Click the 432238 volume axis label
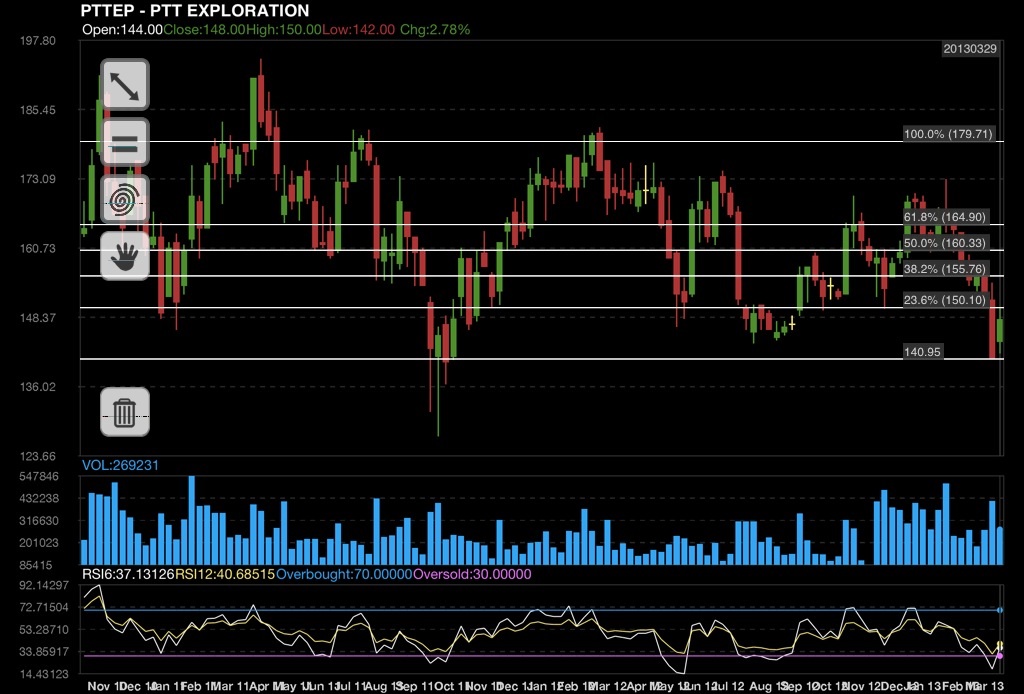 (39, 498)
